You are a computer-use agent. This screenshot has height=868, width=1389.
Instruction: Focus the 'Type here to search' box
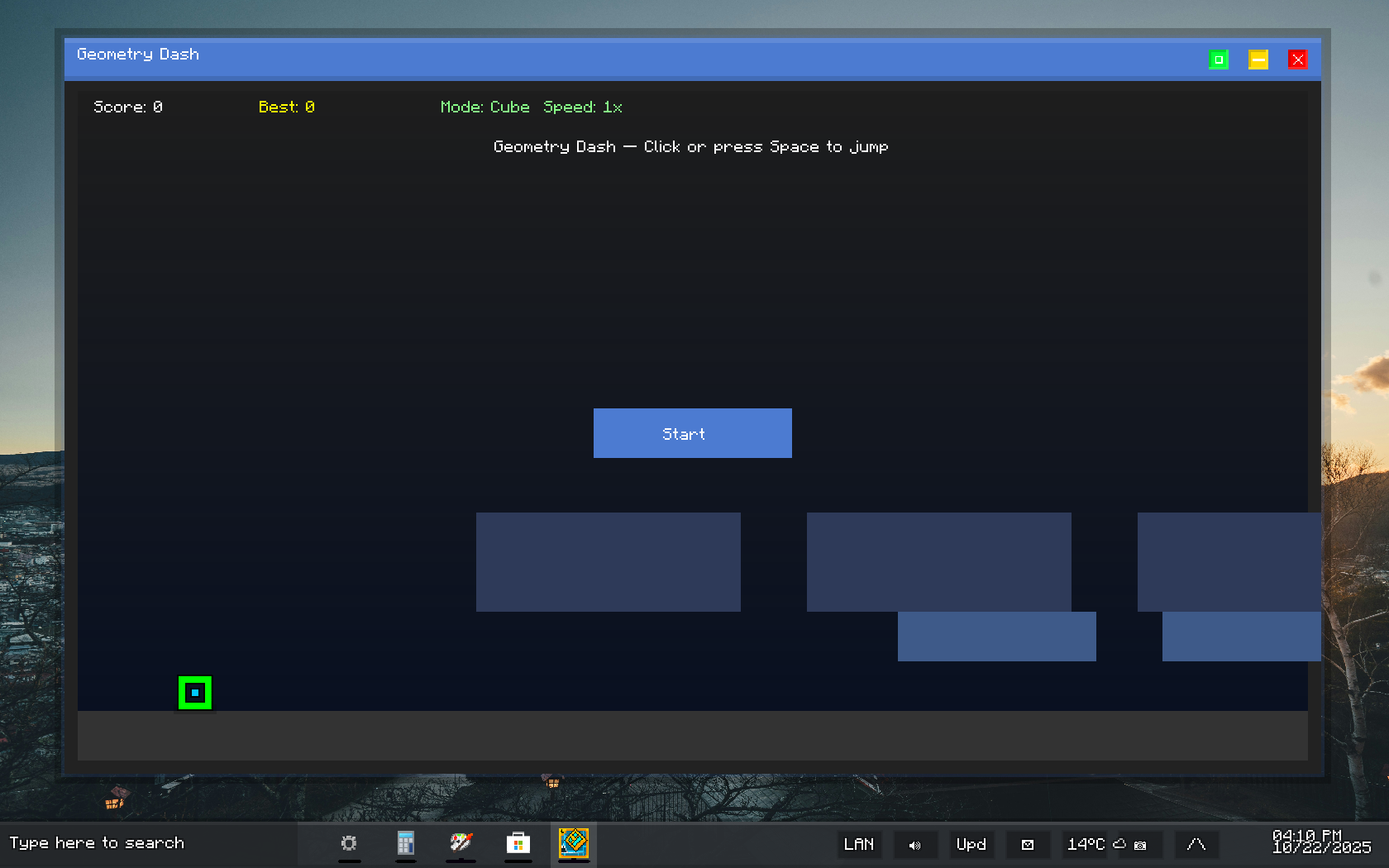(x=149, y=844)
